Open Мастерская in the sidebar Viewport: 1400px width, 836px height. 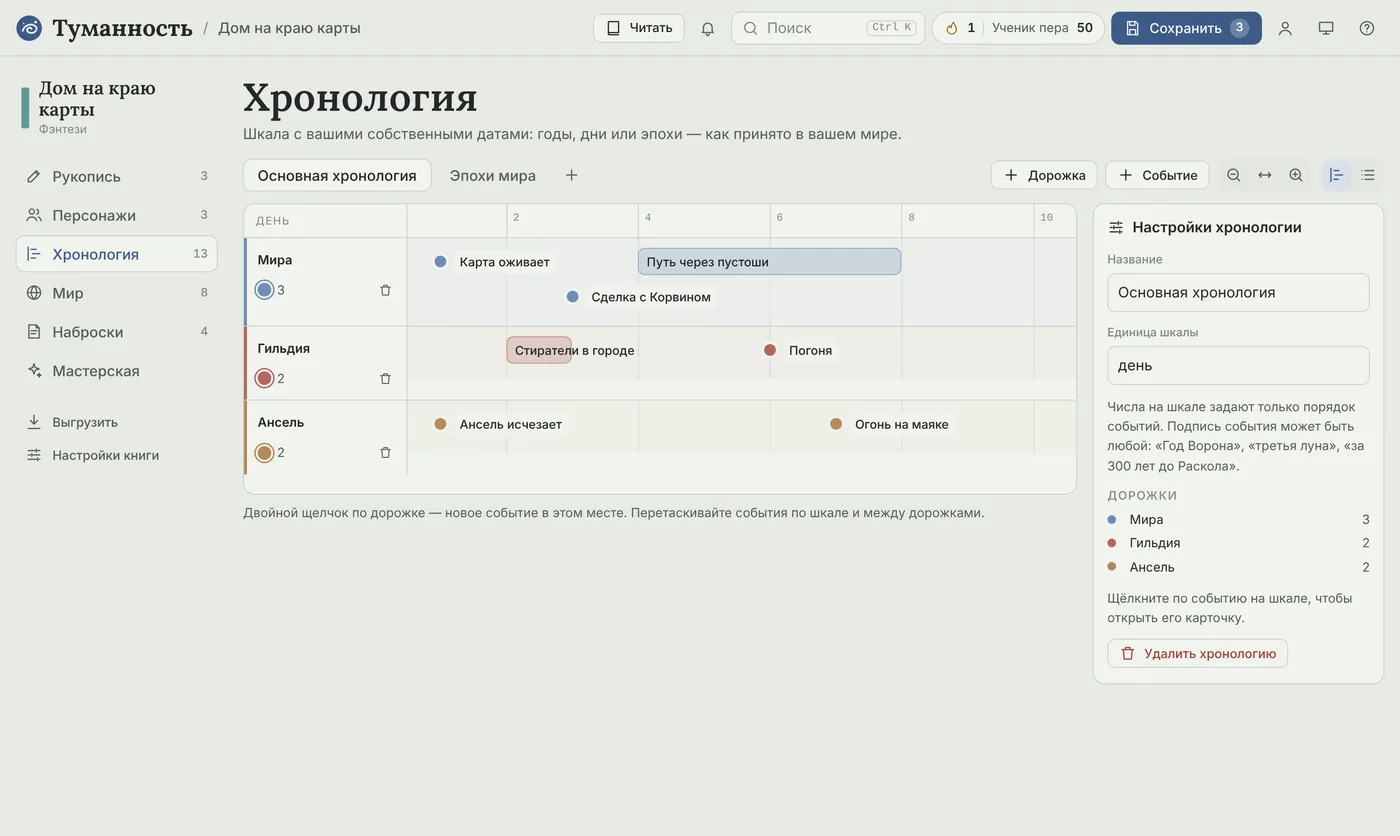point(116,371)
